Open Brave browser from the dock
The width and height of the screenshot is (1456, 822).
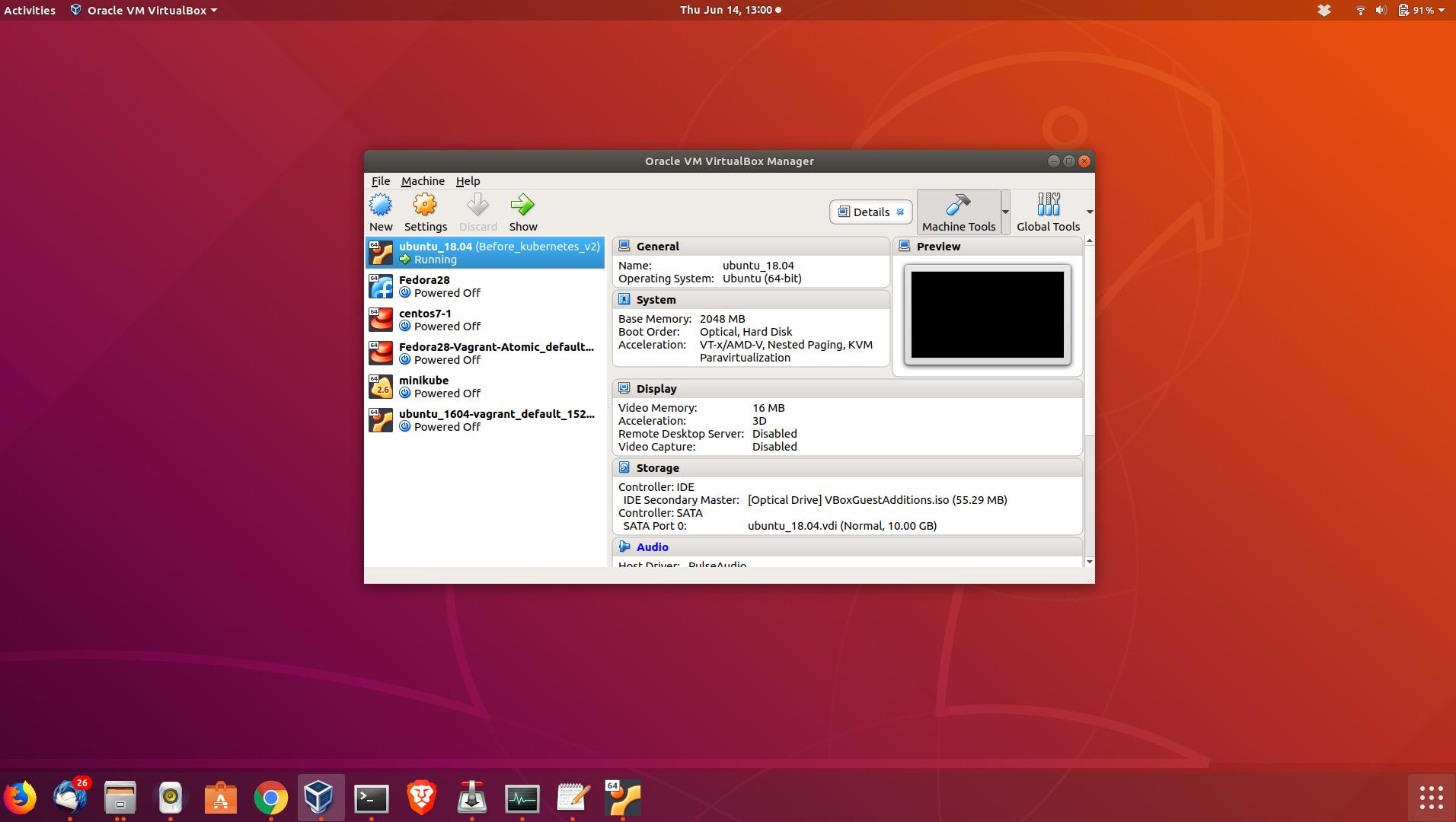421,798
